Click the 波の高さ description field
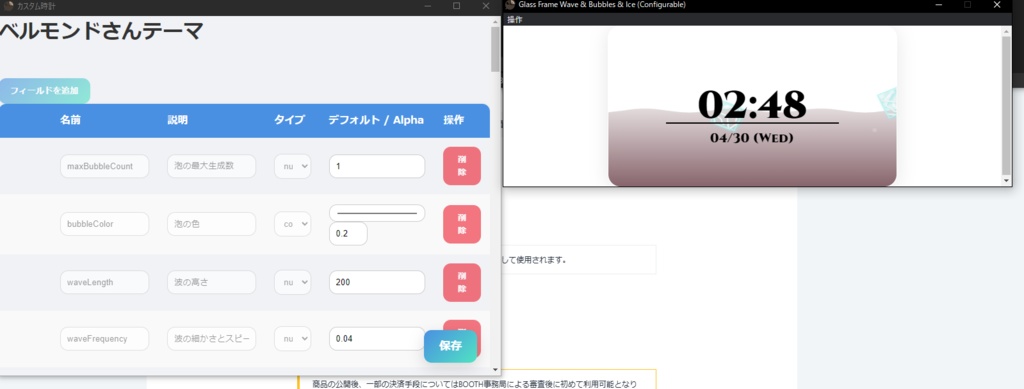The width and height of the screenshot is (1024, 389). pyautogui.click(x=212, y=282)
